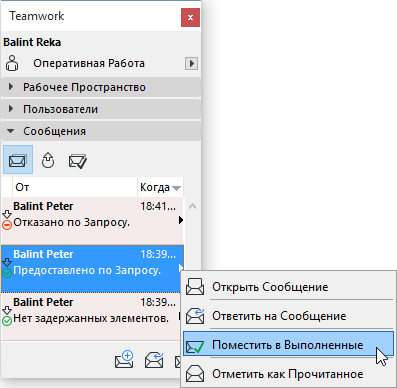397x388 pixels.
Task: Click the 18:41 timestamp of first message
Action: pos(158,206)
